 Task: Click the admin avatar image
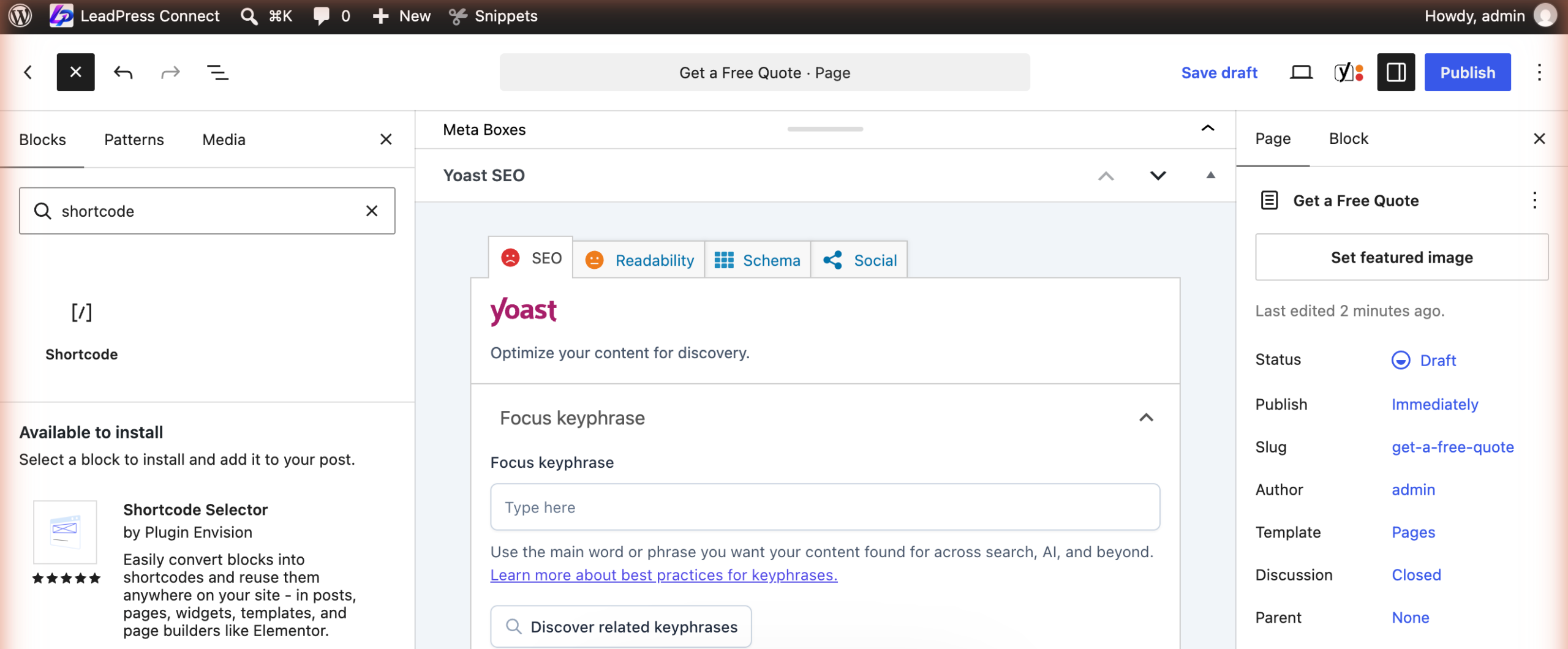coord(1545,16)
